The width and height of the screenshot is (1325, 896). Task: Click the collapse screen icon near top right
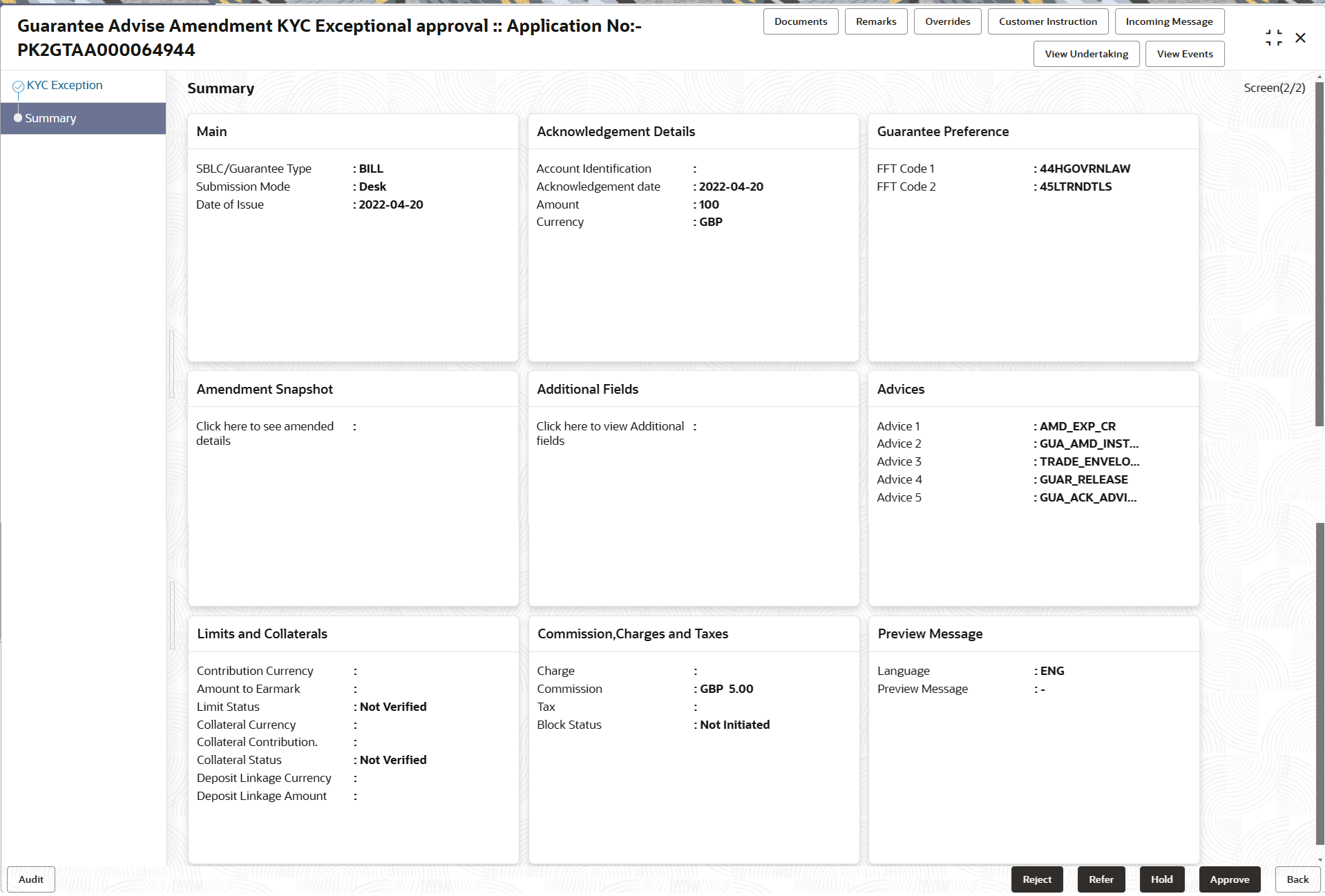tap(1274, 37)
